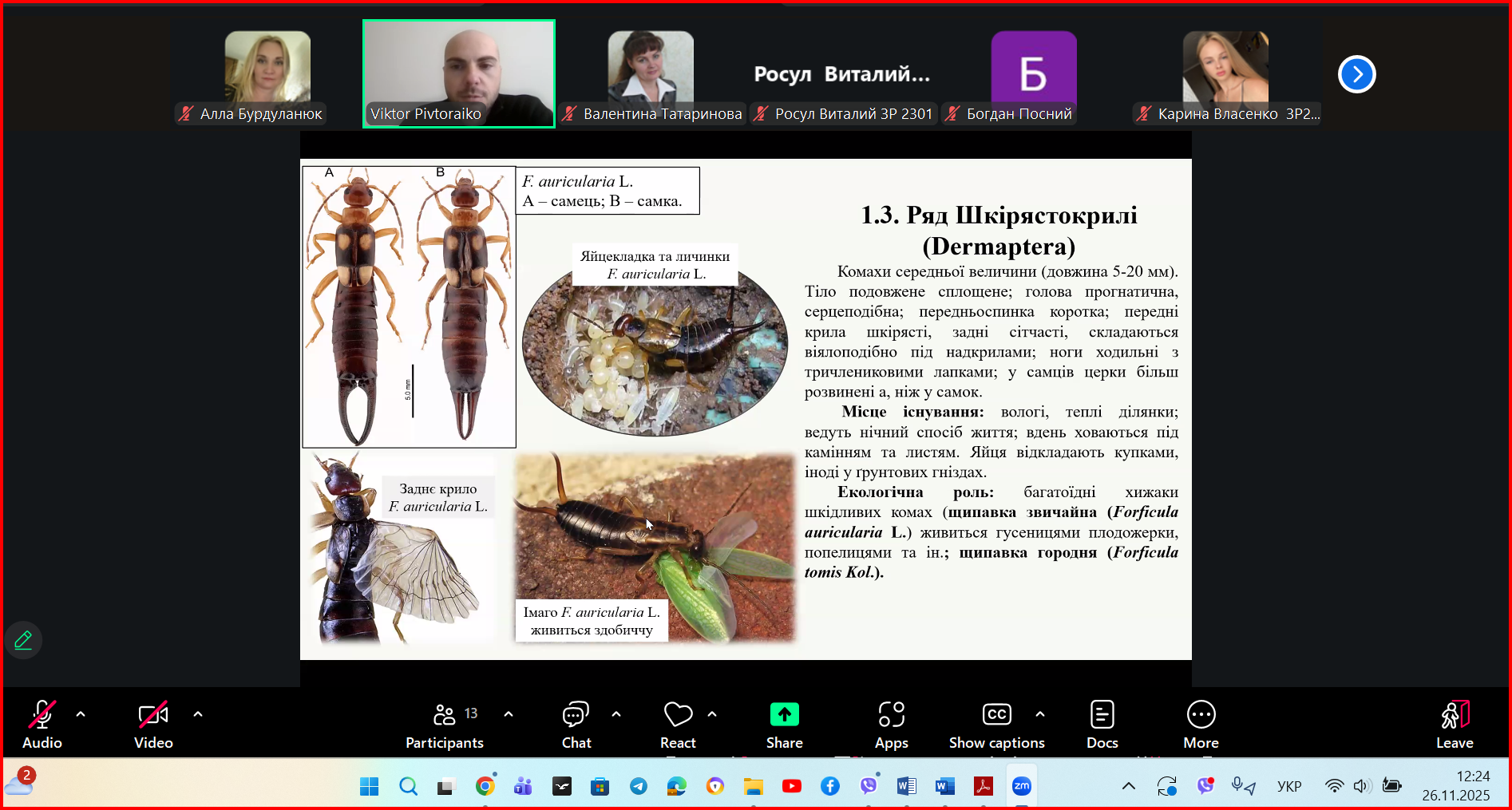Show hidden system tray icons
The image size is (1512, 810).
coord(1128,786)
